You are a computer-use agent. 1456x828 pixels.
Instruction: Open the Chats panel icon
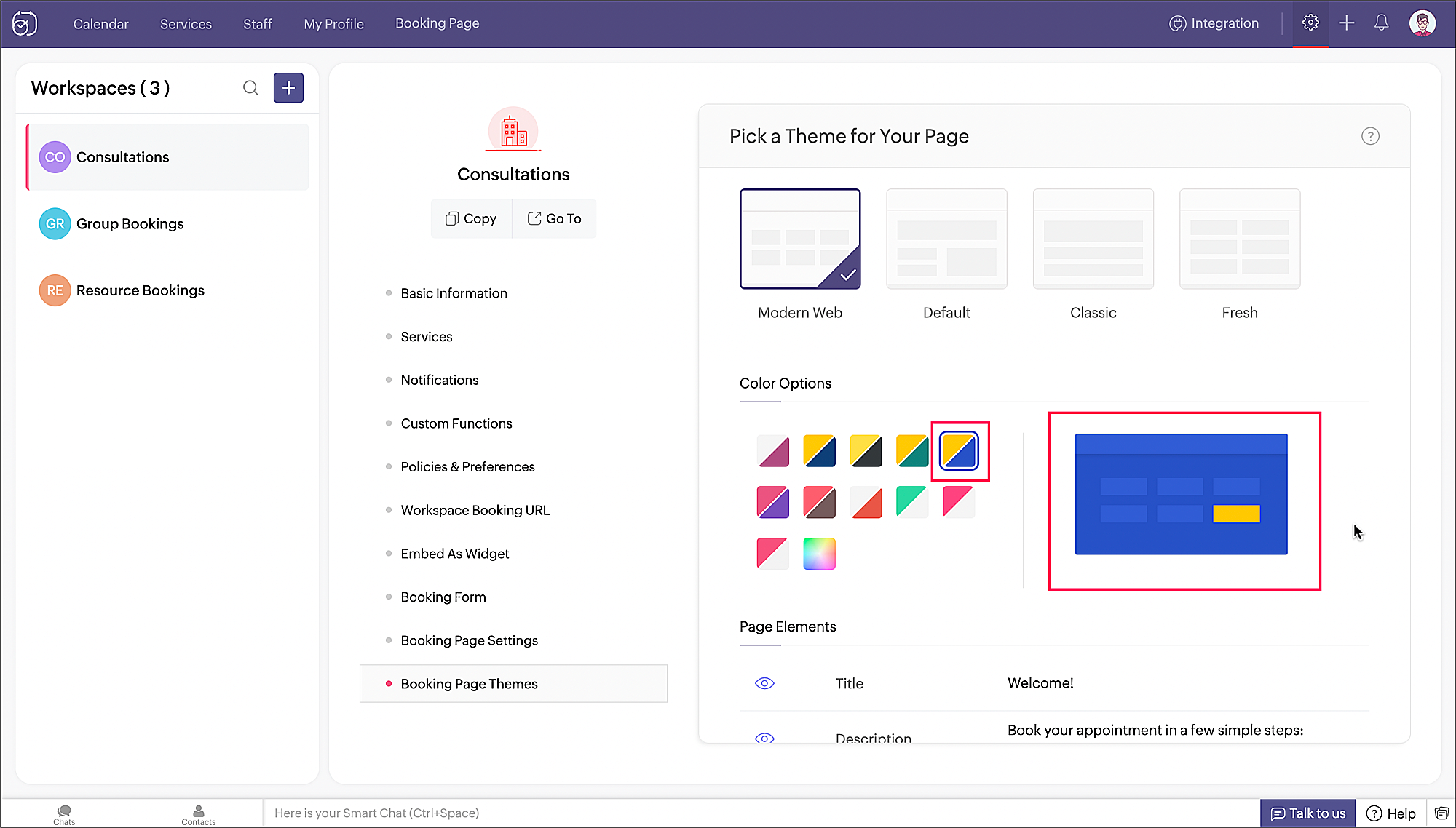tap(64, 813)
